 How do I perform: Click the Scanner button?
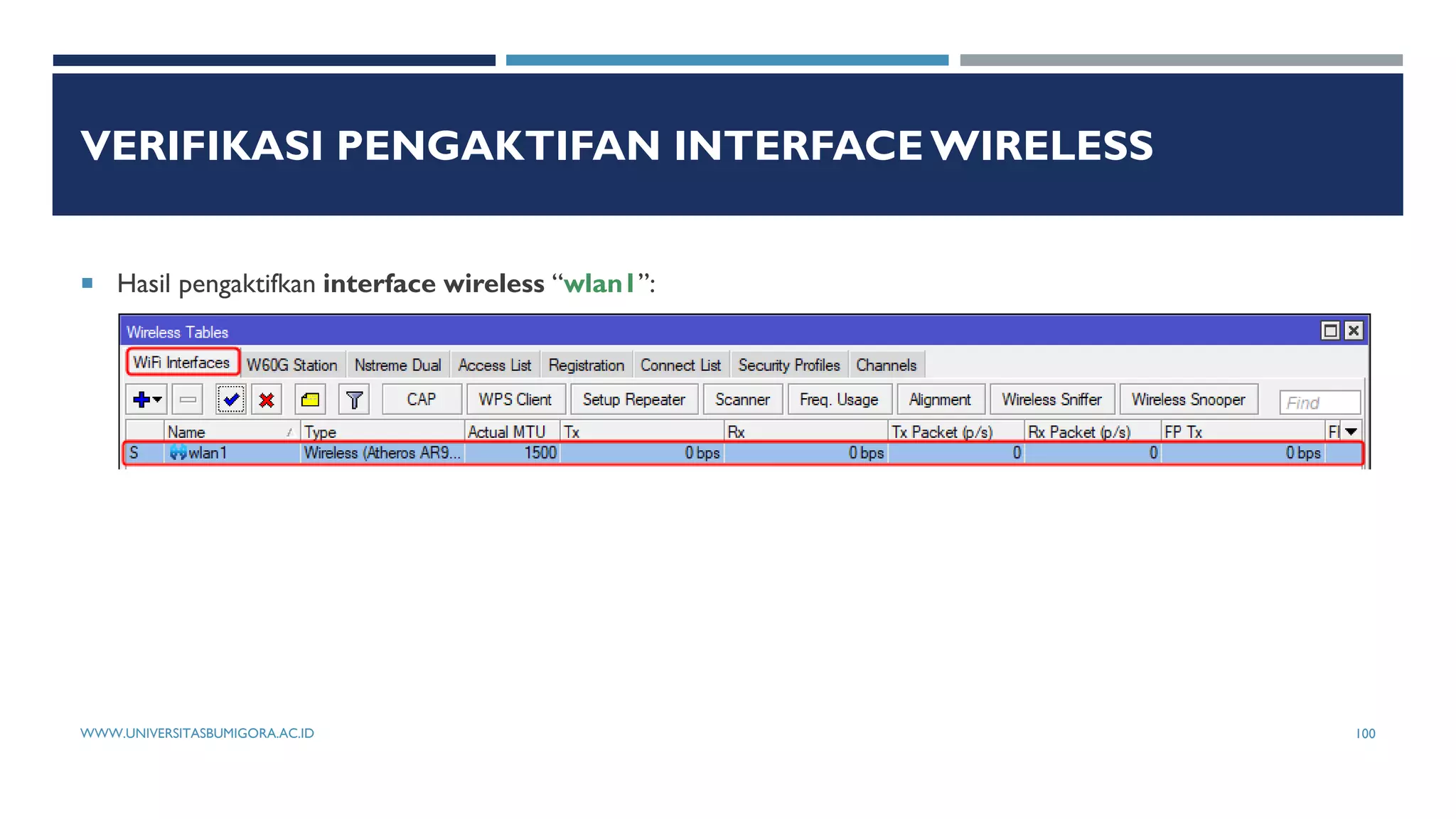pyautogui.click(x=743, y=400)
